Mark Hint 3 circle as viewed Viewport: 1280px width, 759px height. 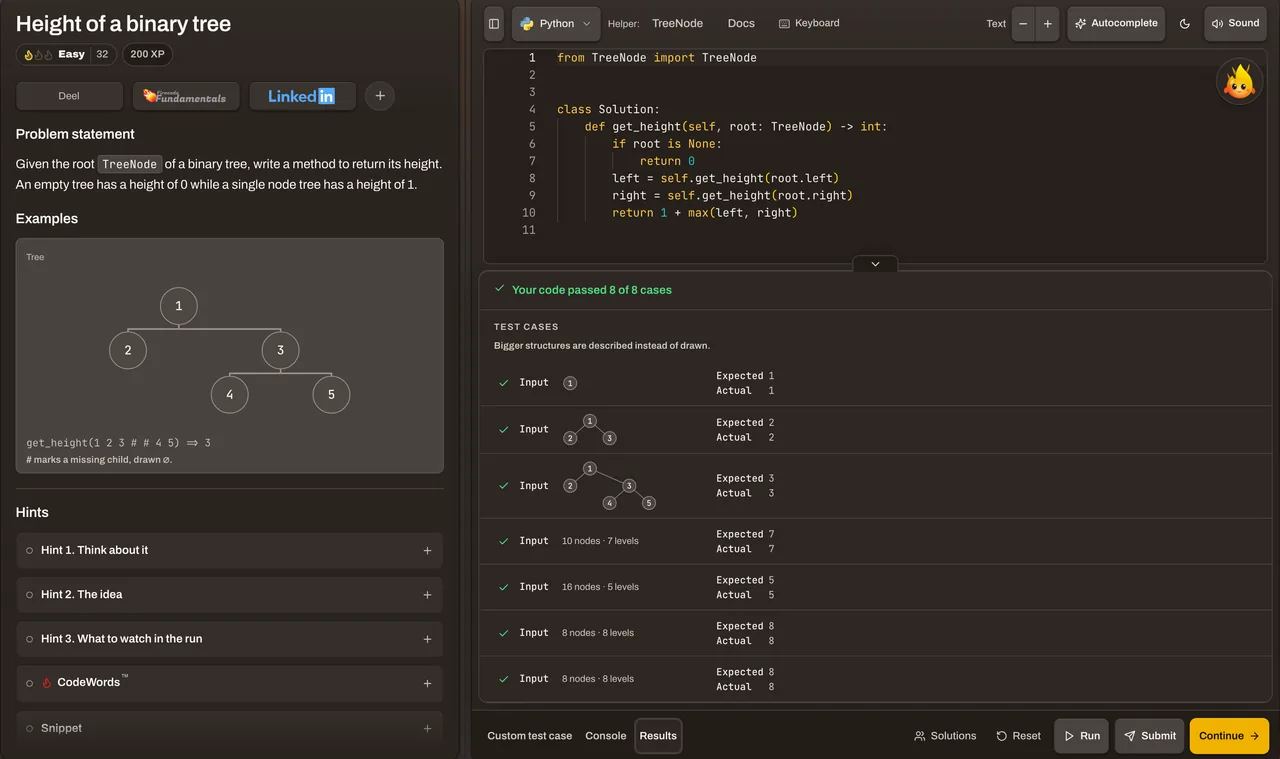(x=30, y=639)
